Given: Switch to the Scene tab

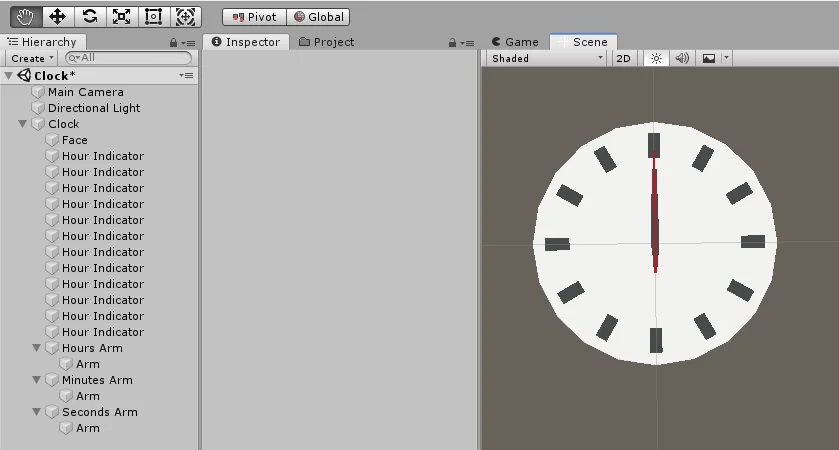Looking at the screenshot, I should [x=583, y=42].
